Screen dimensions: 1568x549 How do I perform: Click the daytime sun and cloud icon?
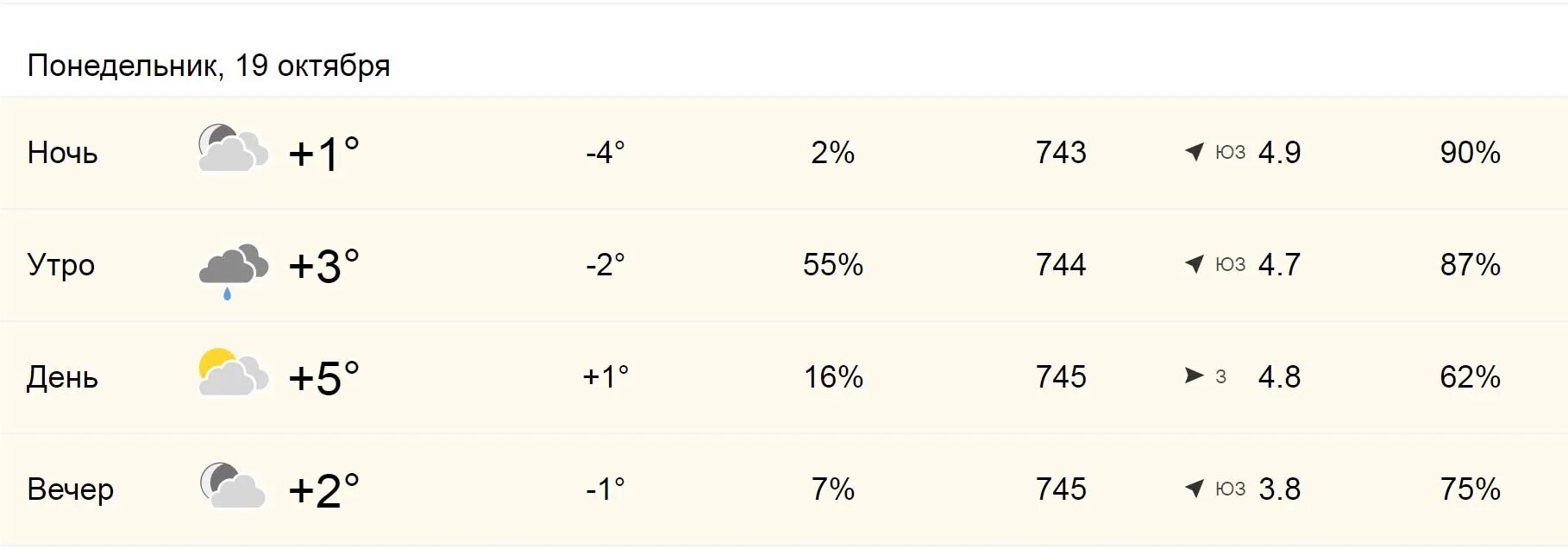coord(233,373)
